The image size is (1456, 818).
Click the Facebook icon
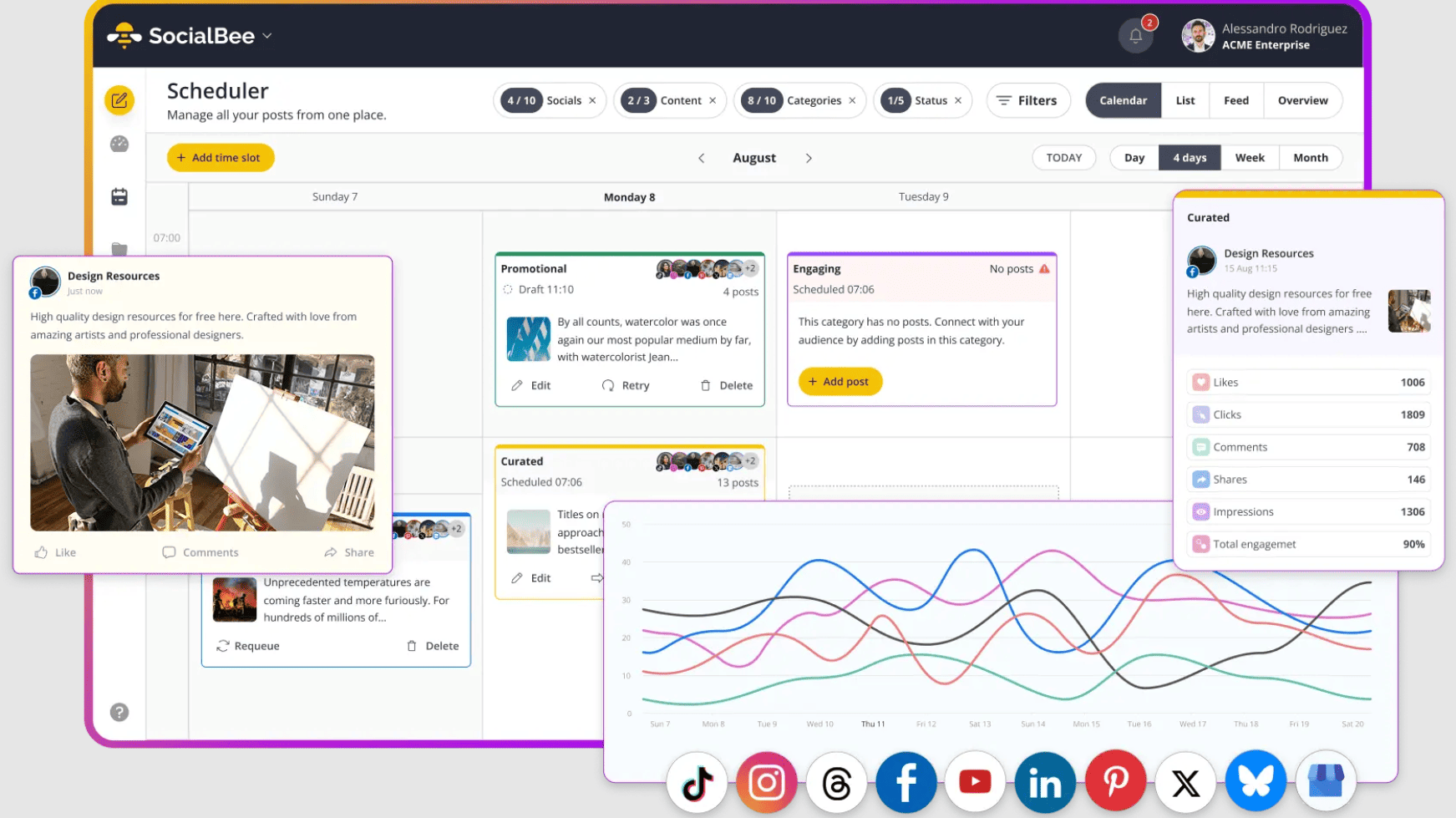tap(906, 783)
